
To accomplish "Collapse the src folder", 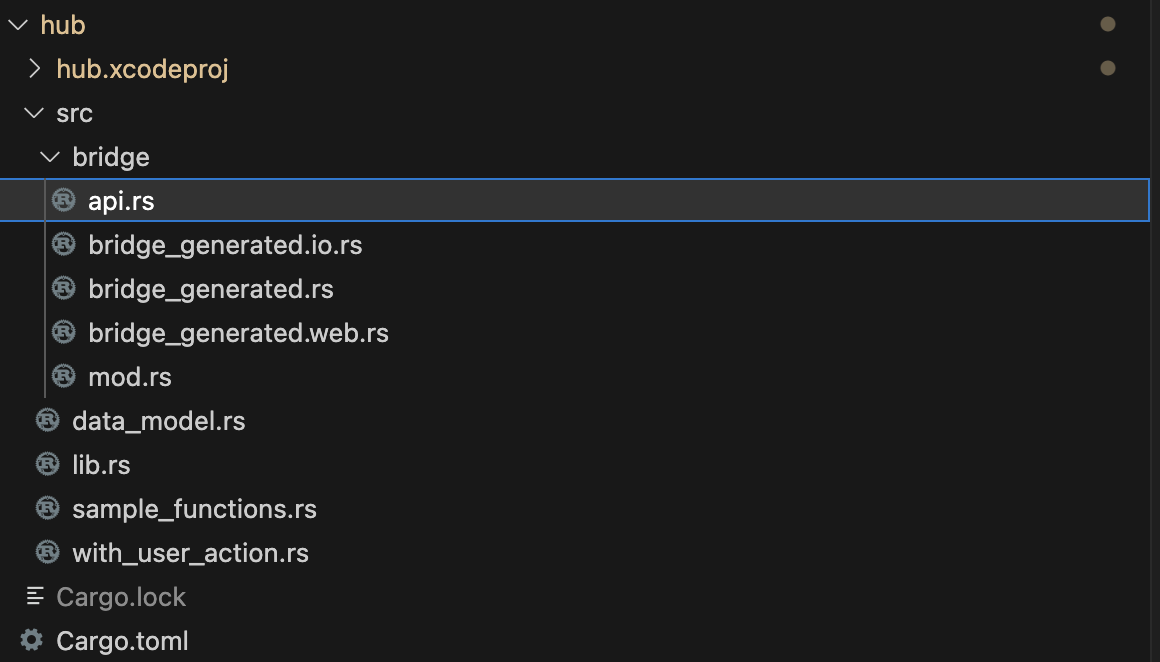I will click(x=32, y=112).
